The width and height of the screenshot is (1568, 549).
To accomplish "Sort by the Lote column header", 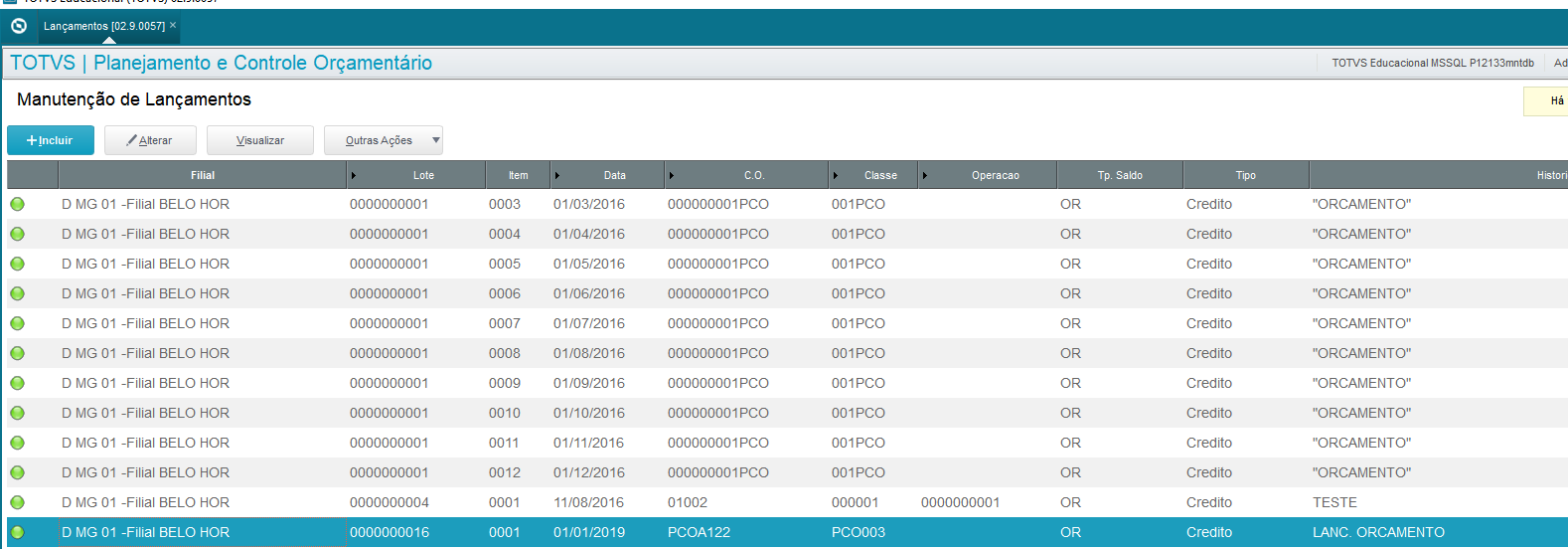I will [x=416, y=175].
